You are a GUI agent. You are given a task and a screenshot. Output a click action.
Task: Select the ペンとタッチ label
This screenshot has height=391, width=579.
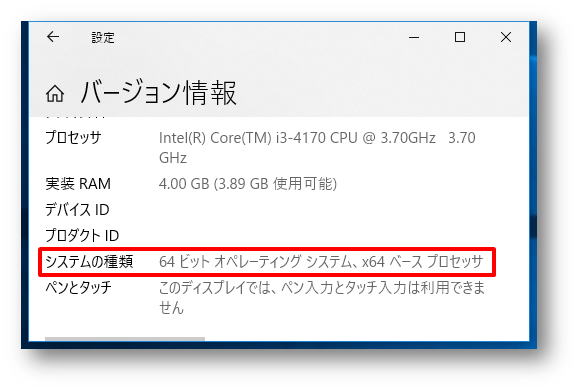78,287
